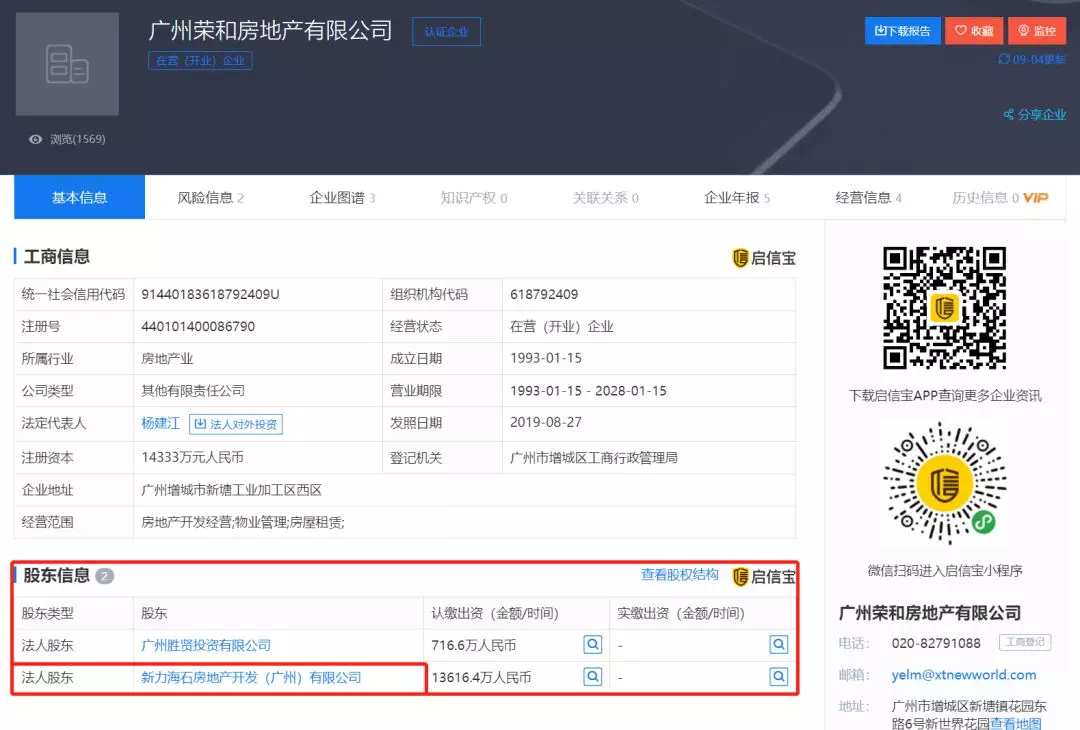Open shareholder 新力海石房地产开发（广州）有限公司 link
Viewport: 1080px width, 730px height.
251,677
